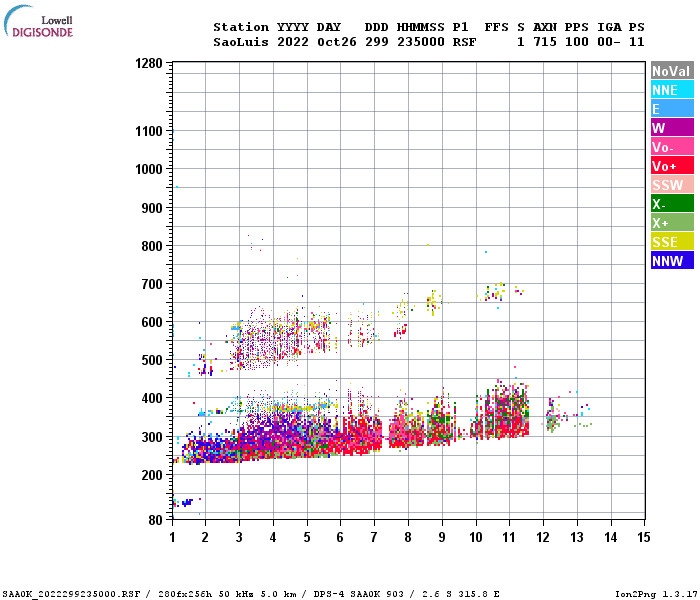This screenshot has height=600, width=700.
Task: Click the PS value 11
Action: coord(637,42)
